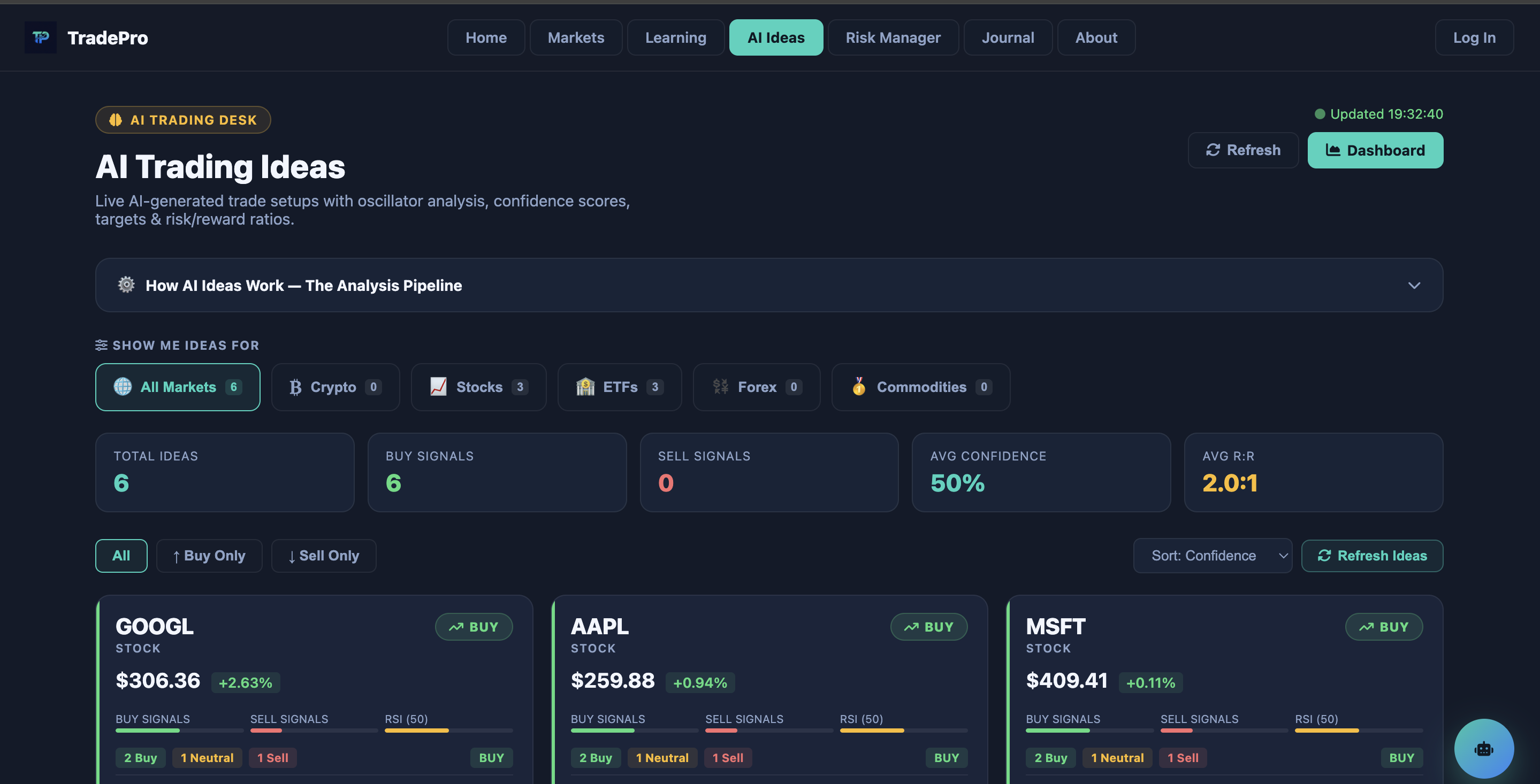
Task: Select the Crypto bitcoin filter icon
Action: click(295, 387)
